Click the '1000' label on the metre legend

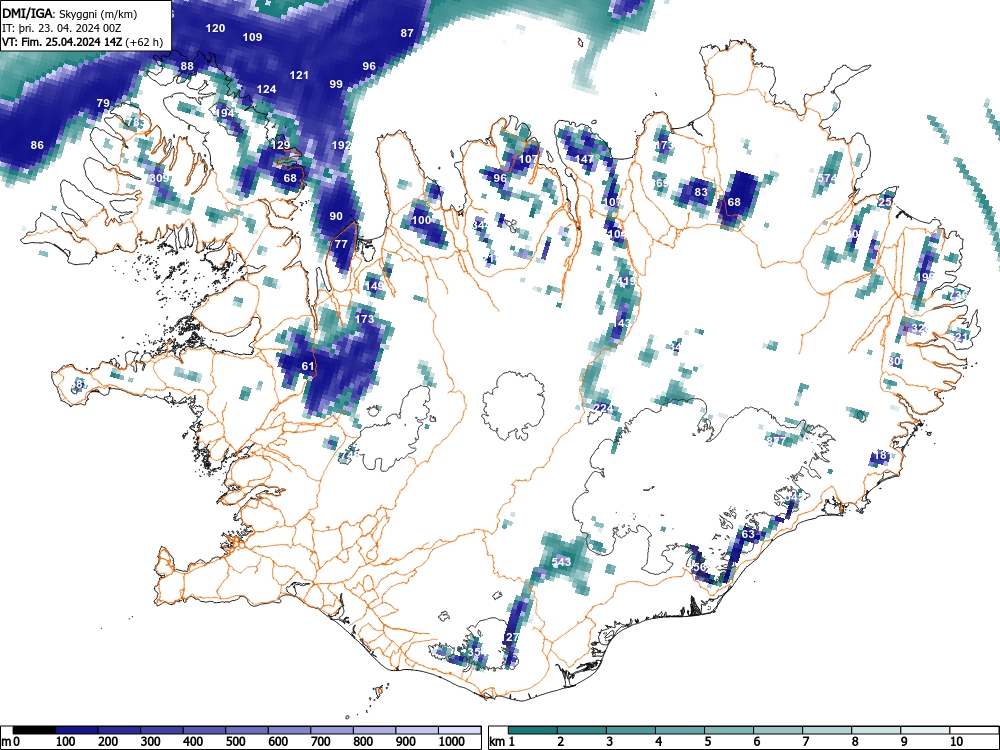click(452, 742)
